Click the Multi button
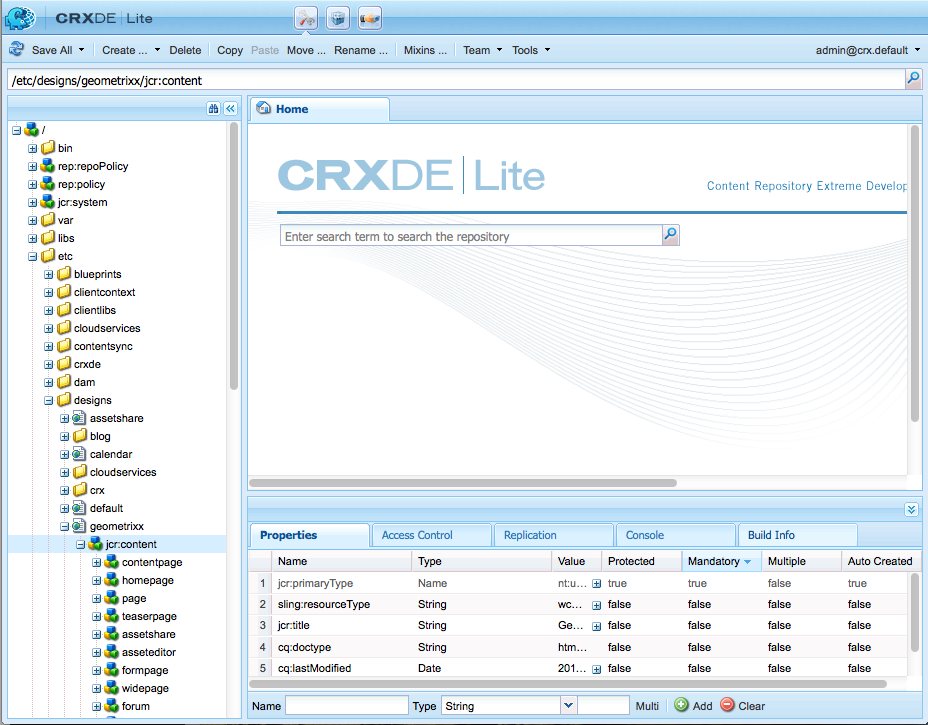The height and width of the screenshot is (725, 928). [x=647, y=705]
